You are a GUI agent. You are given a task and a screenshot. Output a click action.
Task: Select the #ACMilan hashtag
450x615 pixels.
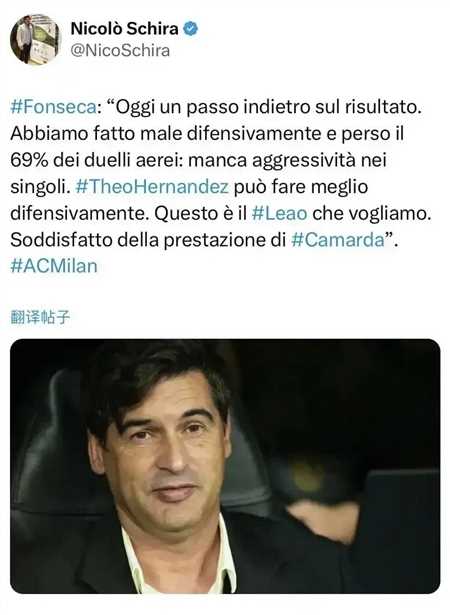[x=54, y=266]
